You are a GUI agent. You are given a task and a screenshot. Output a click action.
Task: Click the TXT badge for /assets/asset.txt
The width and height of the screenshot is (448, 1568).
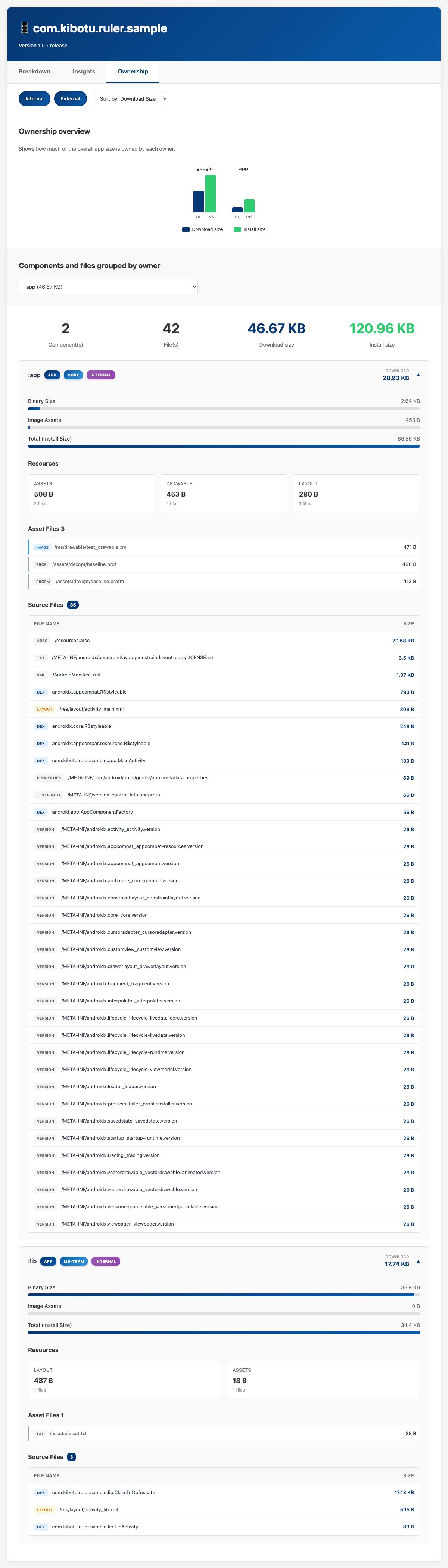pos(40,1433)
